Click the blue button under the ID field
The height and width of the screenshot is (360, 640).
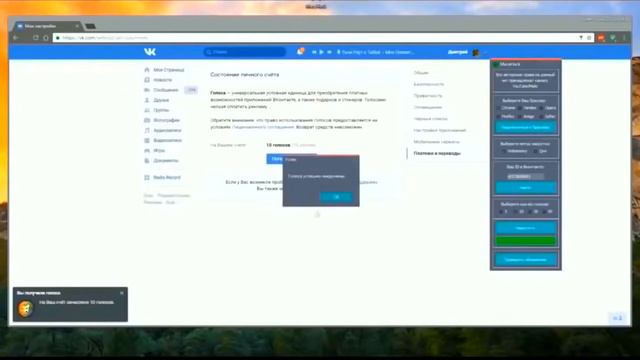[526, 188]
